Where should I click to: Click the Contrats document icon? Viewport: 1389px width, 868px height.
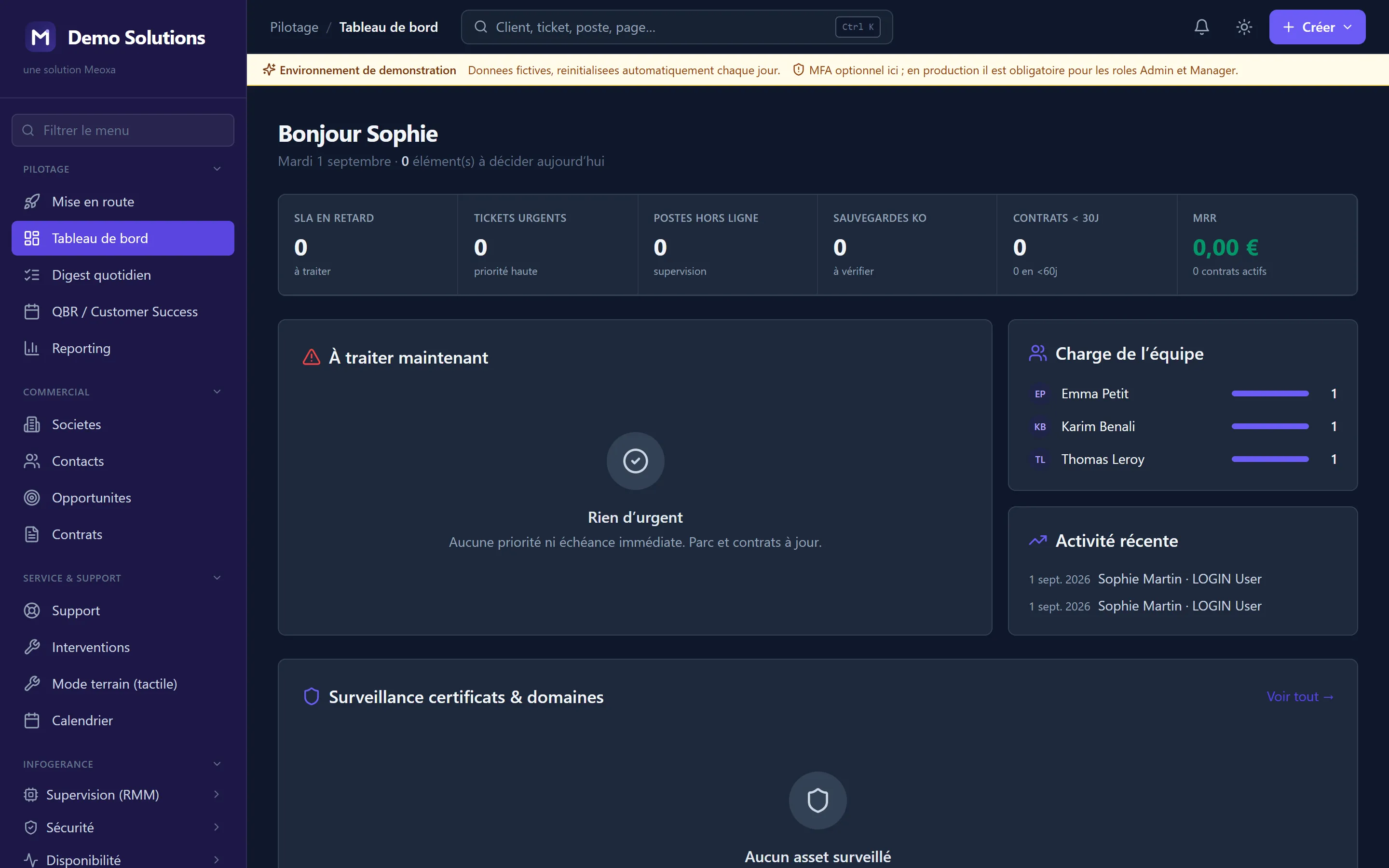[x=32, y=534]
